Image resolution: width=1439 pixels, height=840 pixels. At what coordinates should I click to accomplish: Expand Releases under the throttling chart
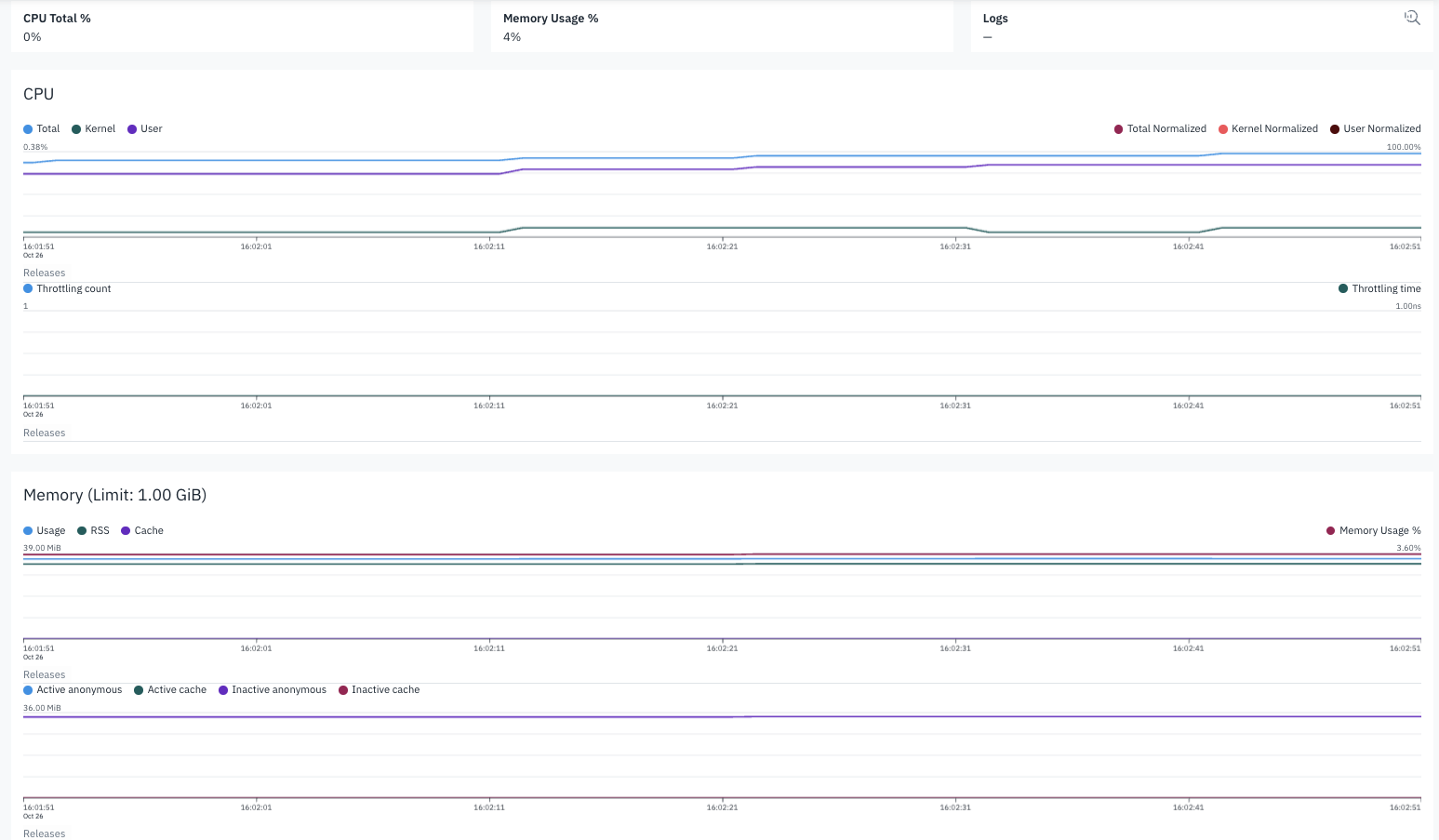tap(44, 433)
